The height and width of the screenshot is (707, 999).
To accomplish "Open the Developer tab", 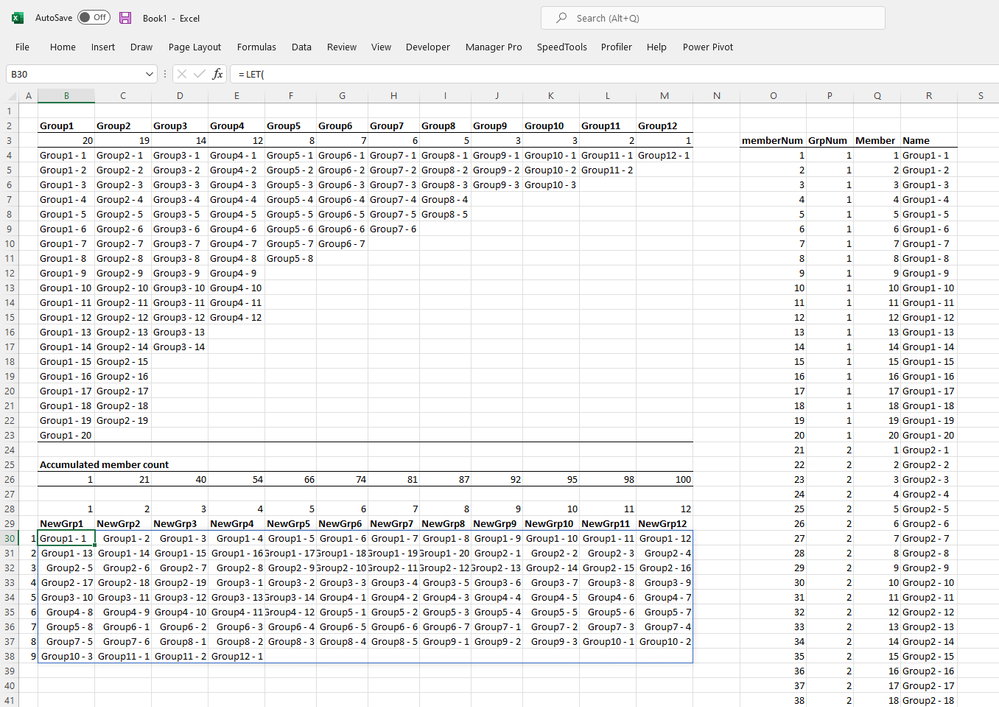I will [428, 47].
